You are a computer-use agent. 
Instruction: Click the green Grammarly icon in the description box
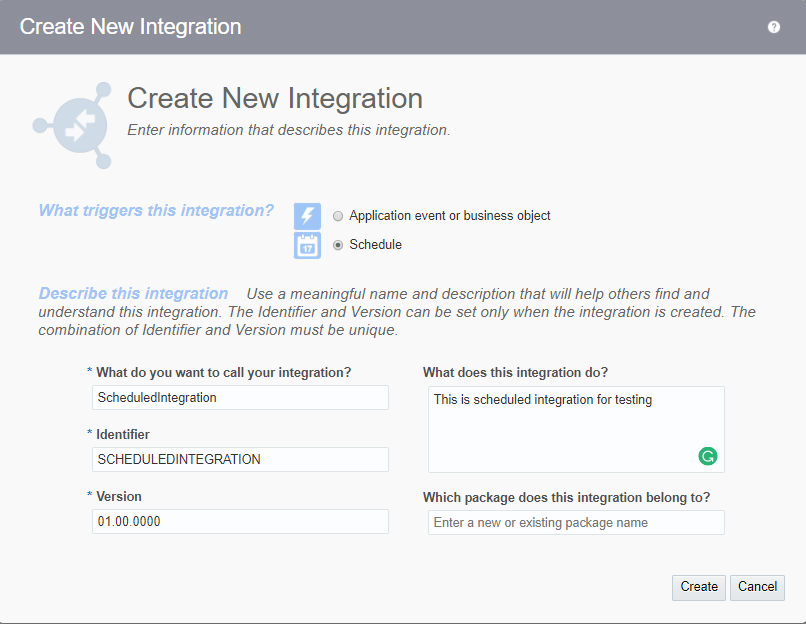708,456
